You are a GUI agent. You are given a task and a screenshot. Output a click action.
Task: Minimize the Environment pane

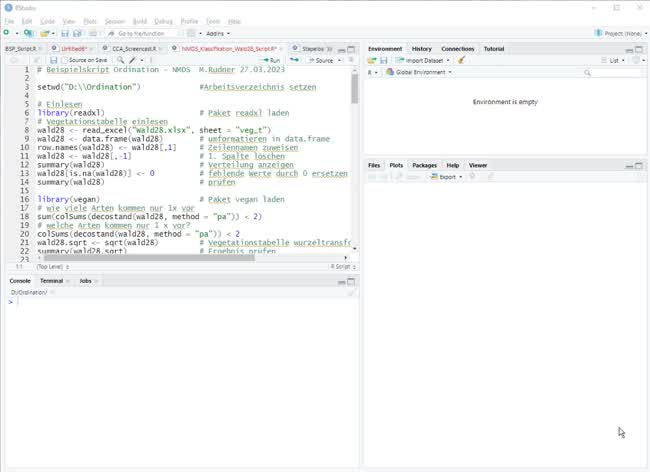629,50
